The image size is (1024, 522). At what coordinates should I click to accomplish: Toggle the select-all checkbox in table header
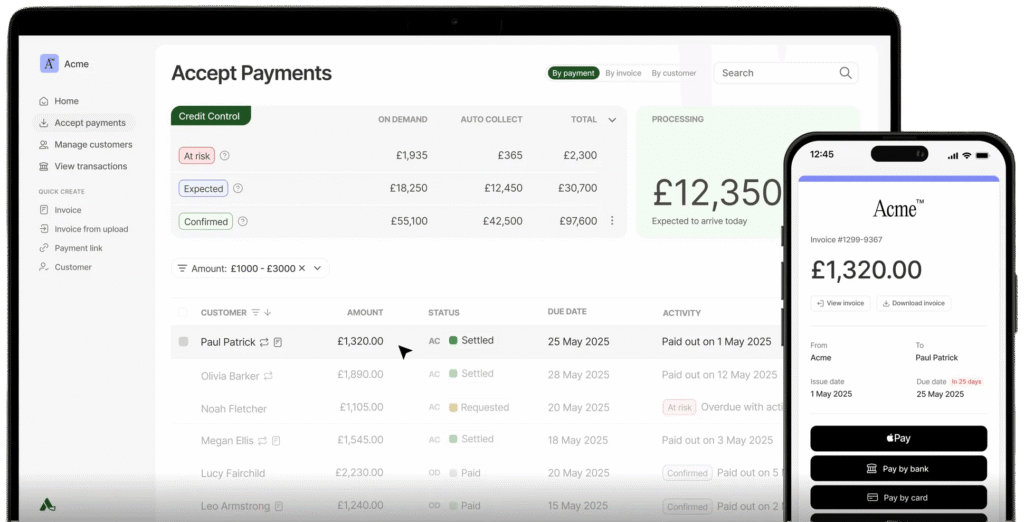point(183,313)
